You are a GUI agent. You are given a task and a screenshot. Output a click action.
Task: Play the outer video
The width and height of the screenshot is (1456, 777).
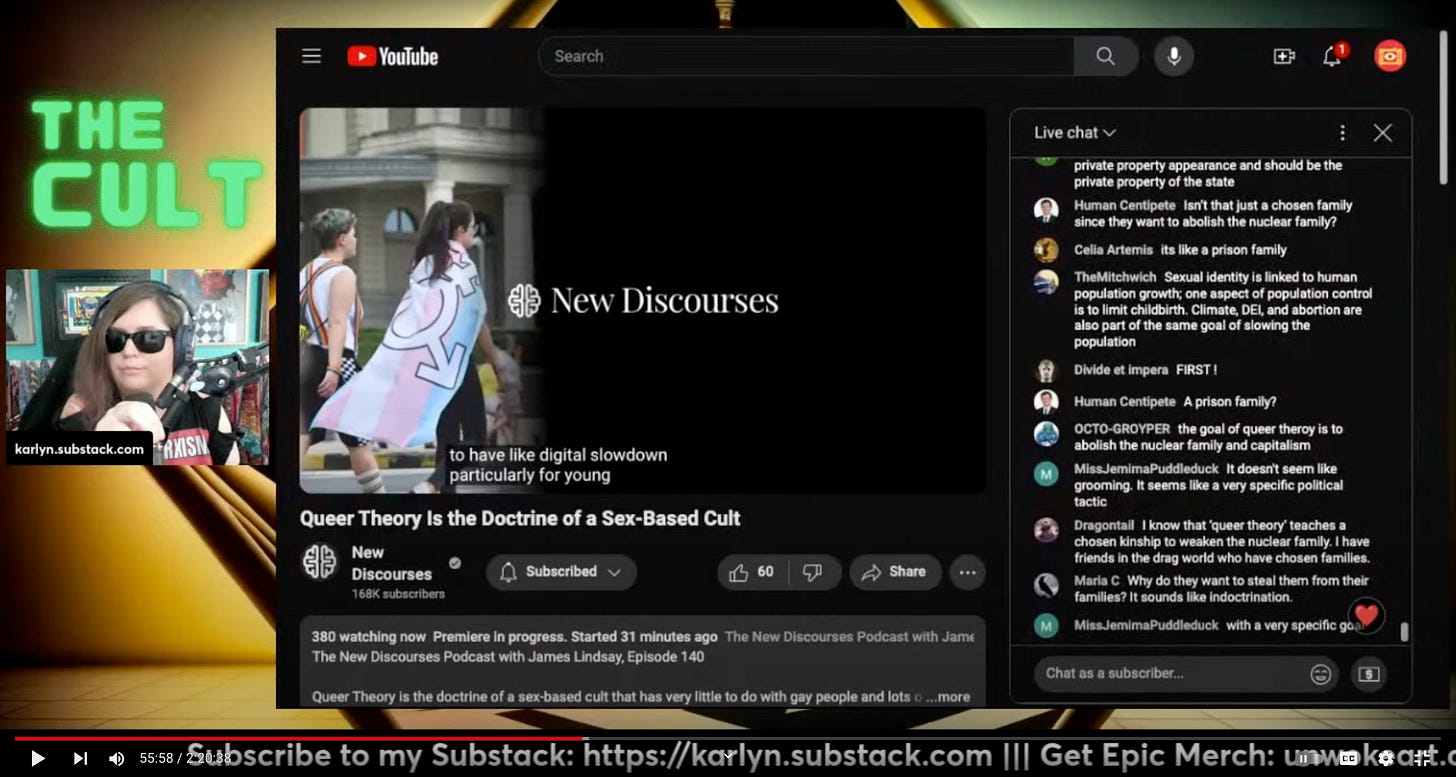click(37, 759)
